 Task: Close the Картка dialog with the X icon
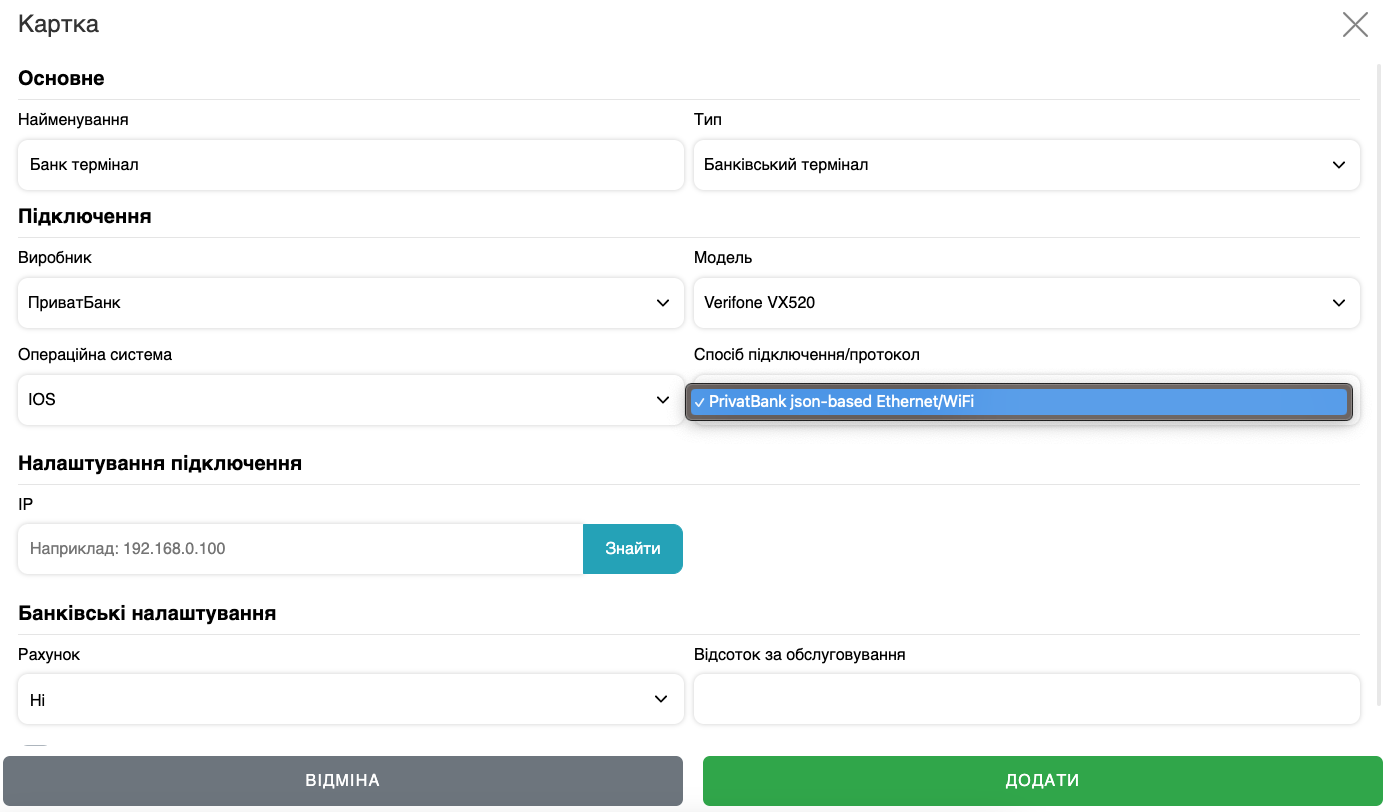(1355, 25)
